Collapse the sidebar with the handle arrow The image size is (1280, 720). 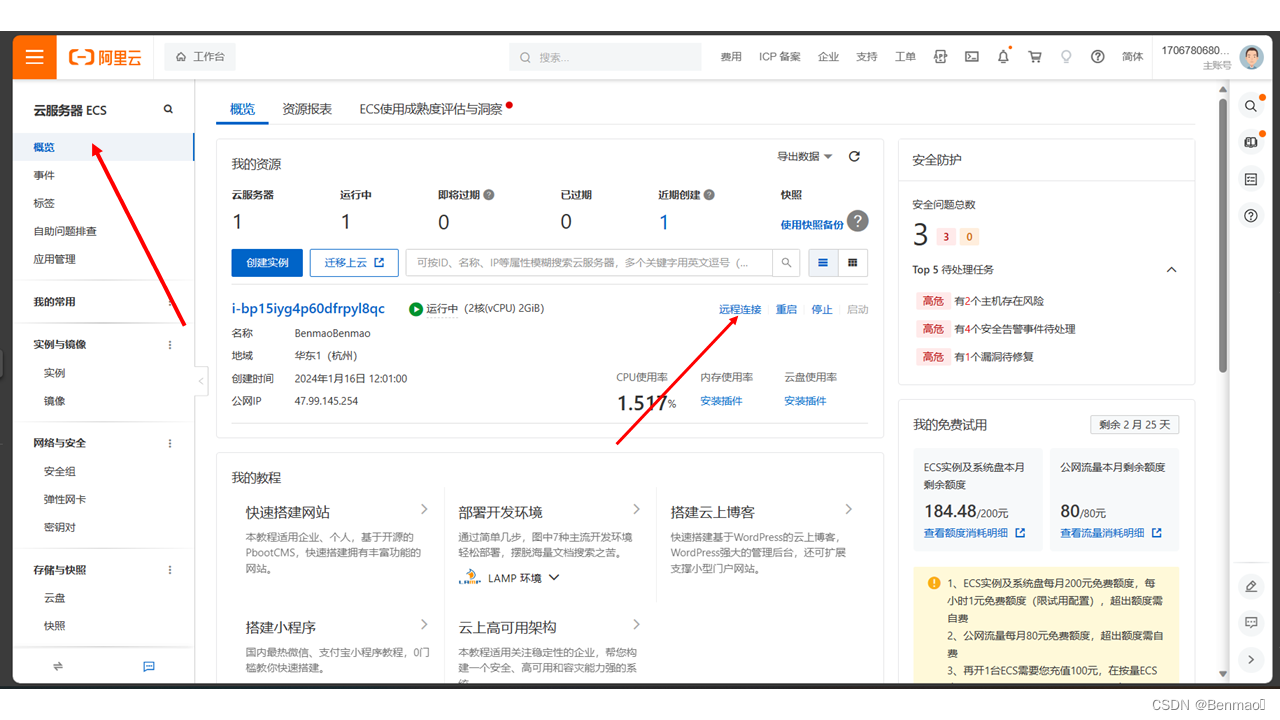[x=201, y=381]
